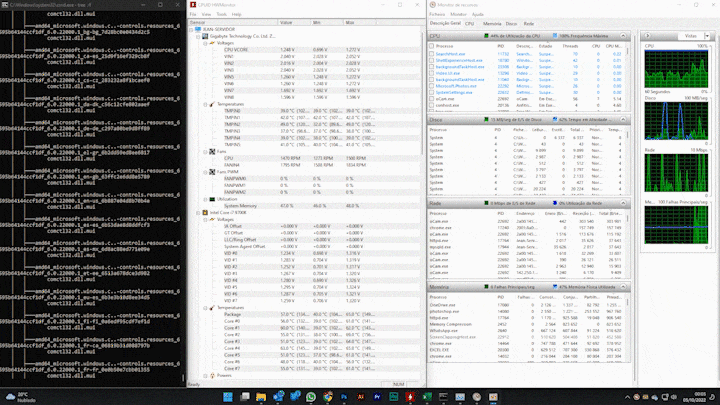Open the Vistas dropdown in graphs pane
Screen dimensions: 720x405
coord(708,36)
